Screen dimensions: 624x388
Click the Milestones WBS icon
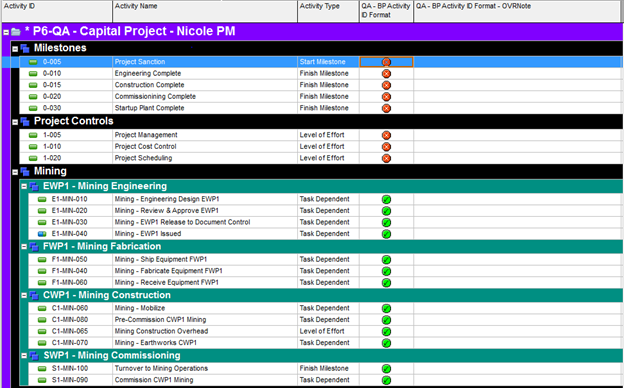[25, 49]
